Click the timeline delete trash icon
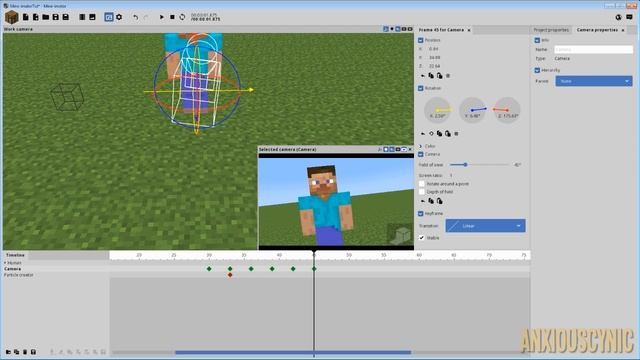The width and height of the screenshot is (640, 360). point(25,352)
